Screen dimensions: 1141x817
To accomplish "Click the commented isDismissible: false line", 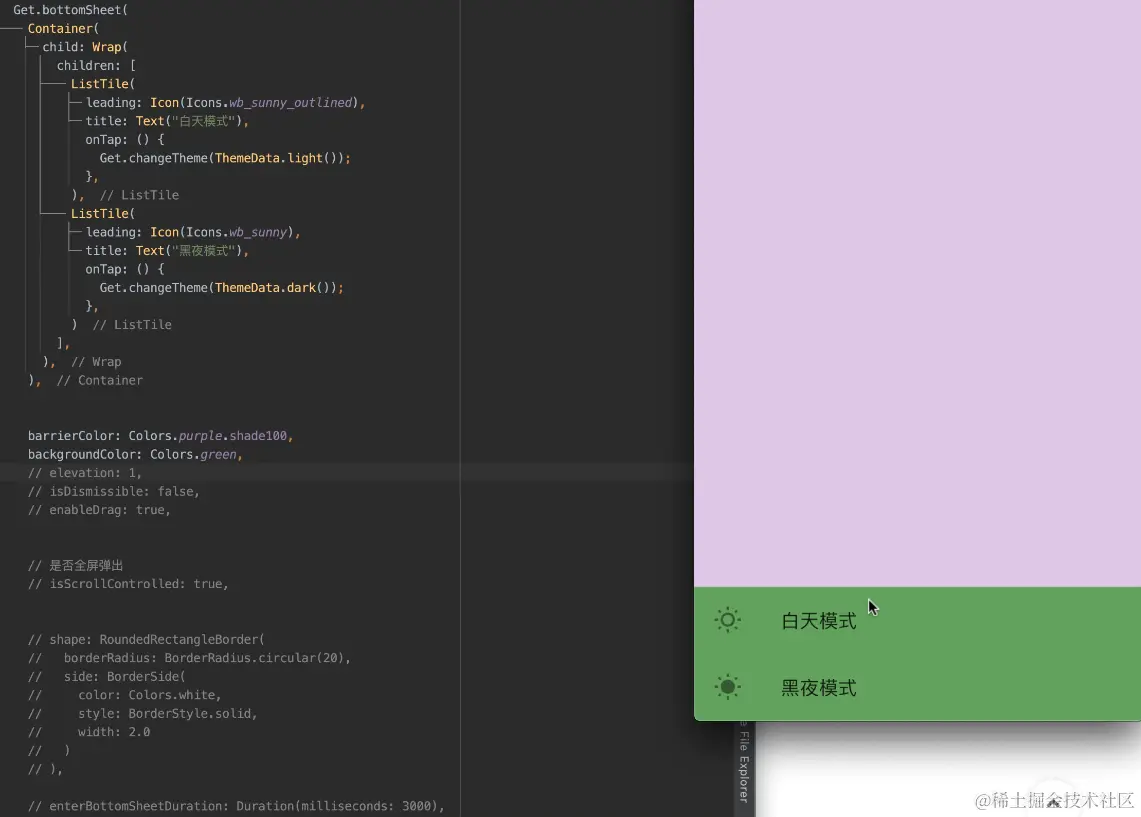I will [x=114, y=491].
